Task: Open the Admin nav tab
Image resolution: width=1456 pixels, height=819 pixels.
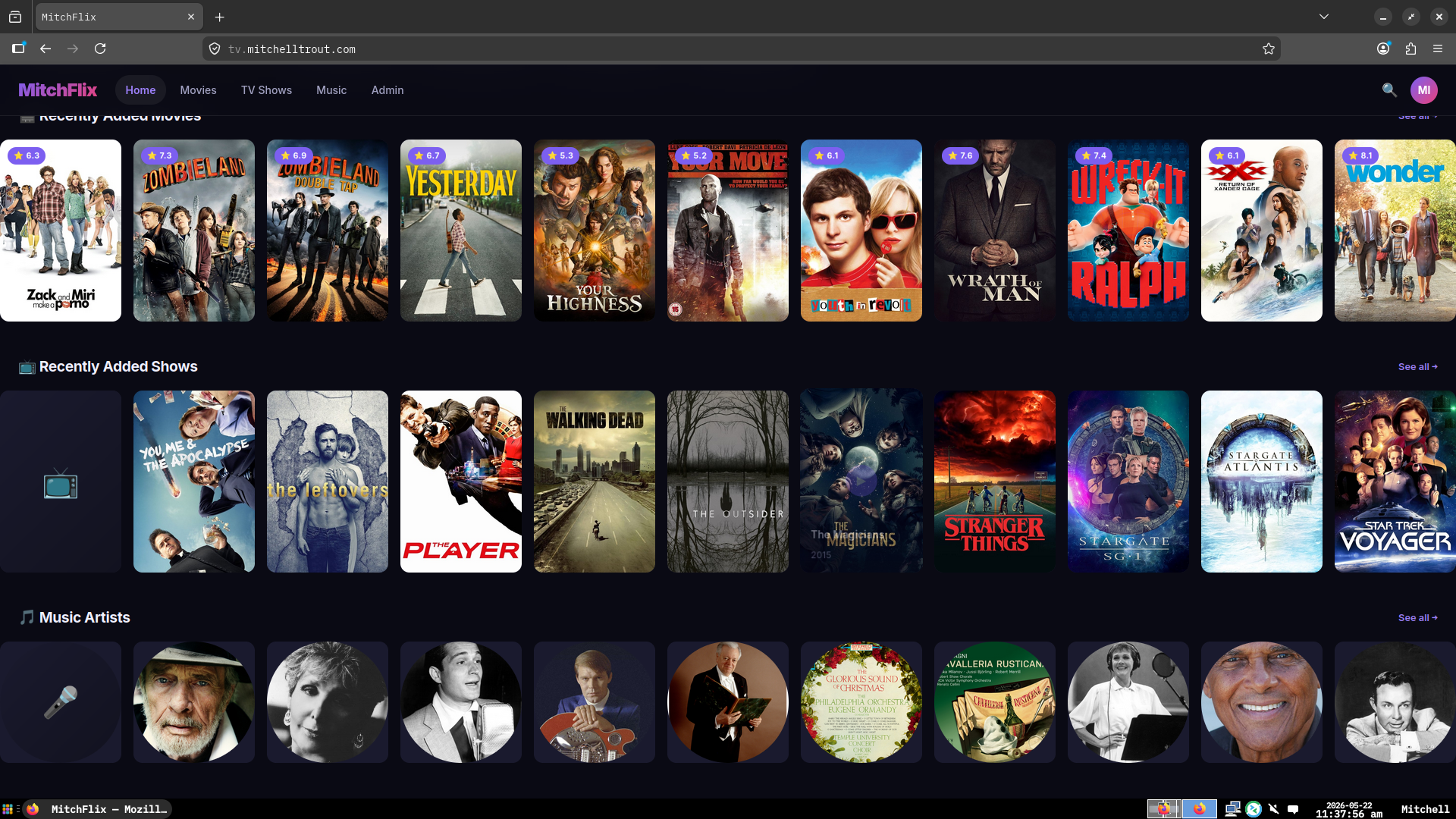Action: click(388, 89)
